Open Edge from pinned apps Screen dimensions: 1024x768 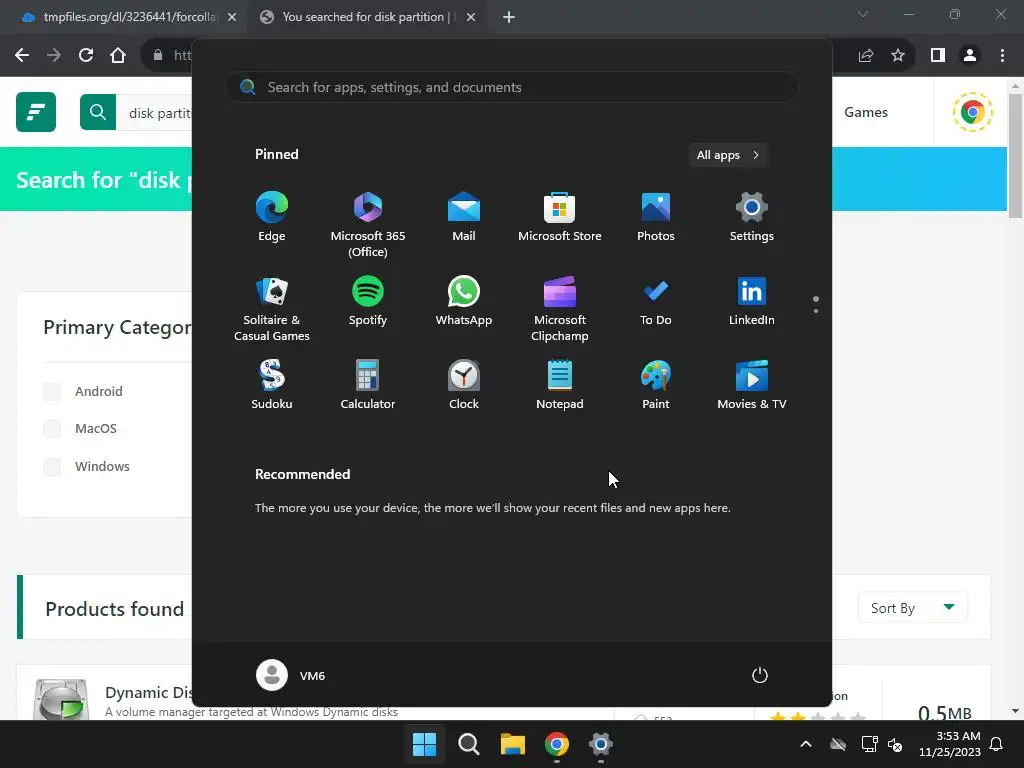[x=272, y=217]
